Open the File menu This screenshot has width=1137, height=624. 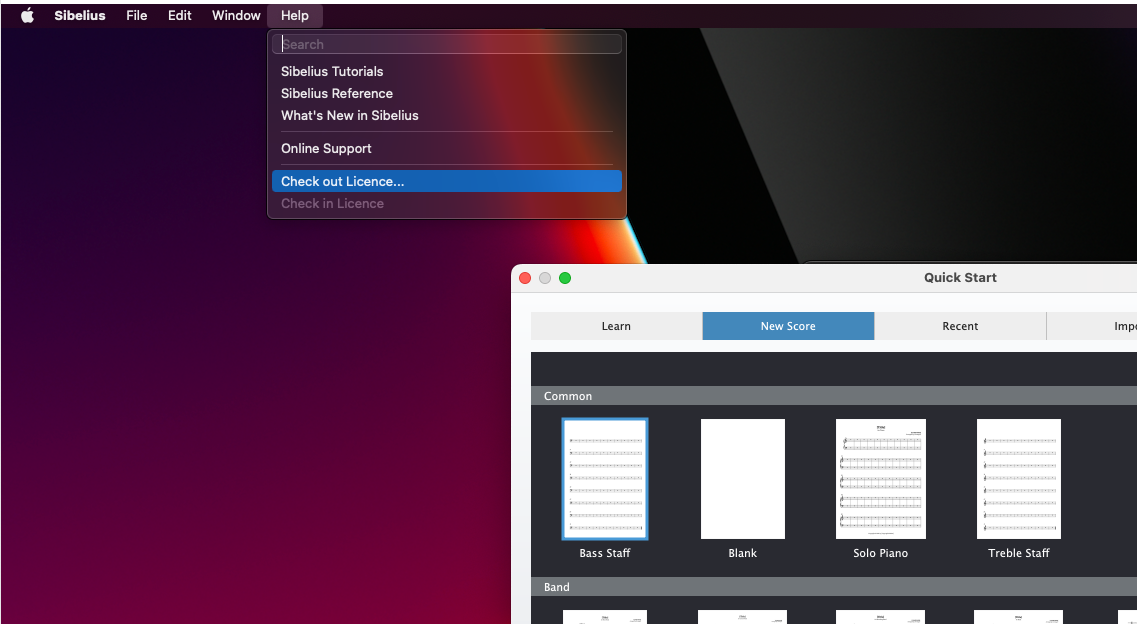pos(136,15)
